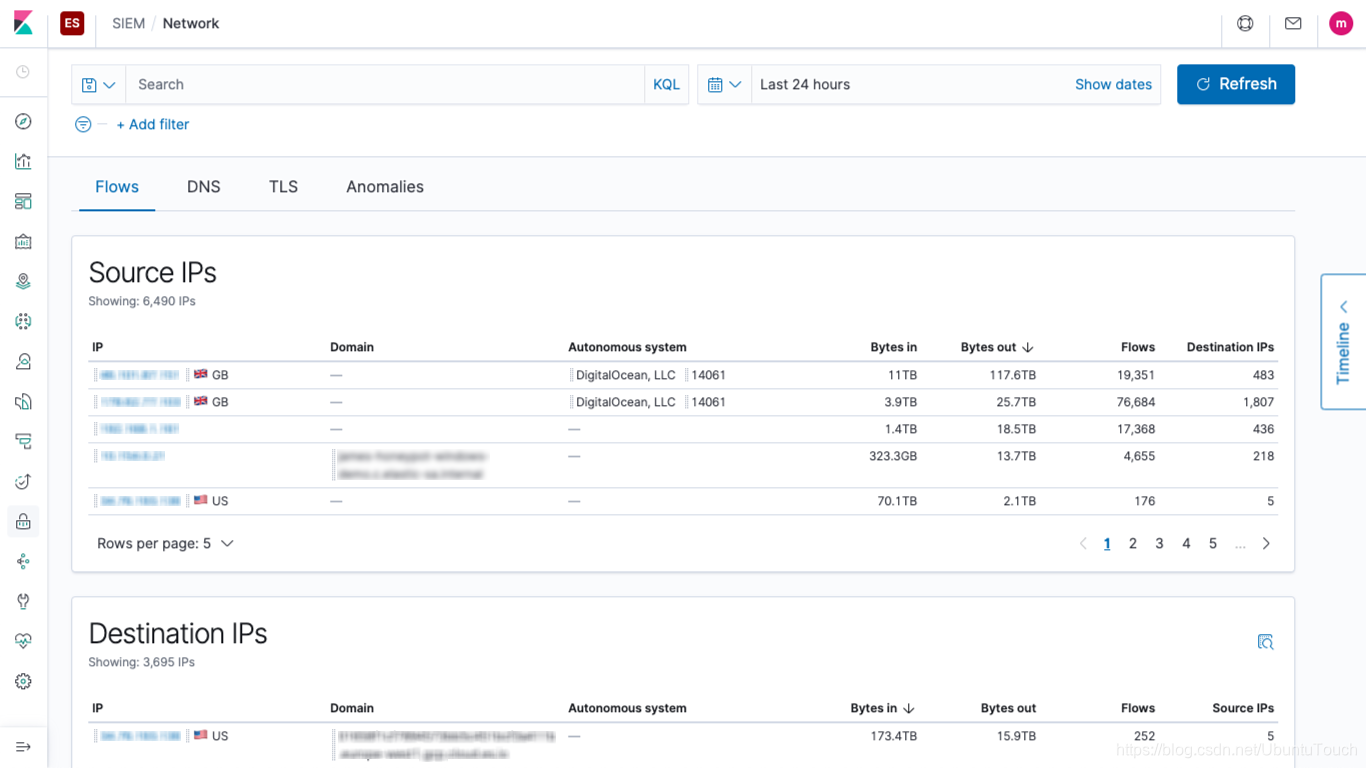1366x768 pixels.
Task: Go to page 4 of Source IPs
Action: coord(1186,543)
